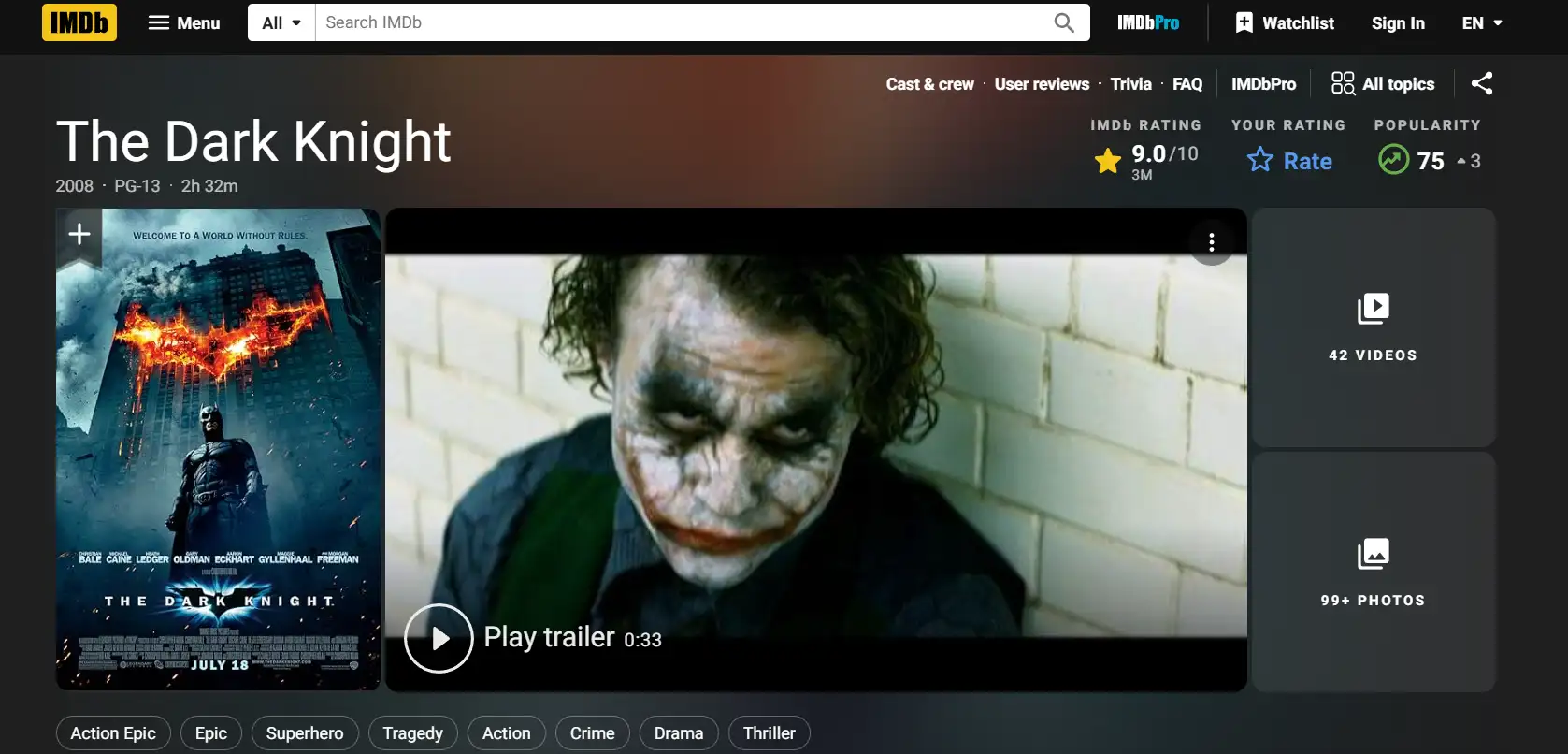Open the 99+ Photos tile

point(1374,573)
